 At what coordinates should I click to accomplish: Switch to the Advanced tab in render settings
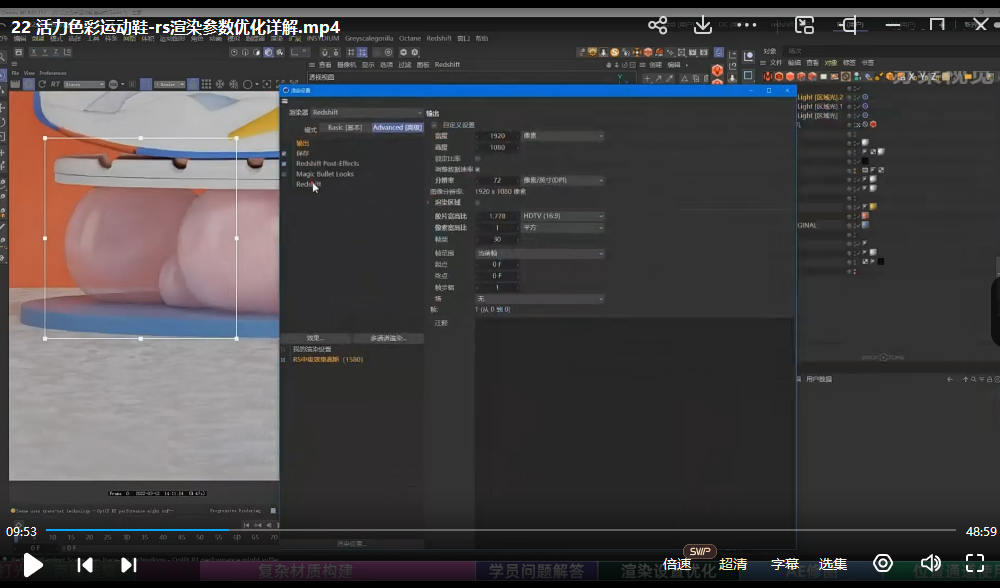(397, 128)
